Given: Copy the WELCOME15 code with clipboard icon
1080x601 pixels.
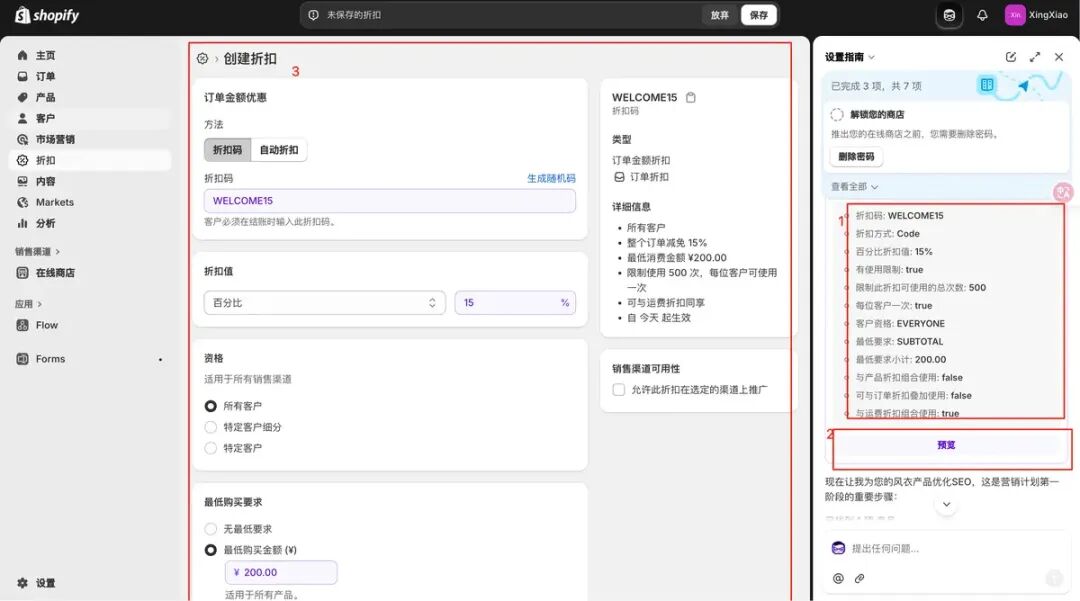Looking at the screenshot, I should click(x=691, y=98).
